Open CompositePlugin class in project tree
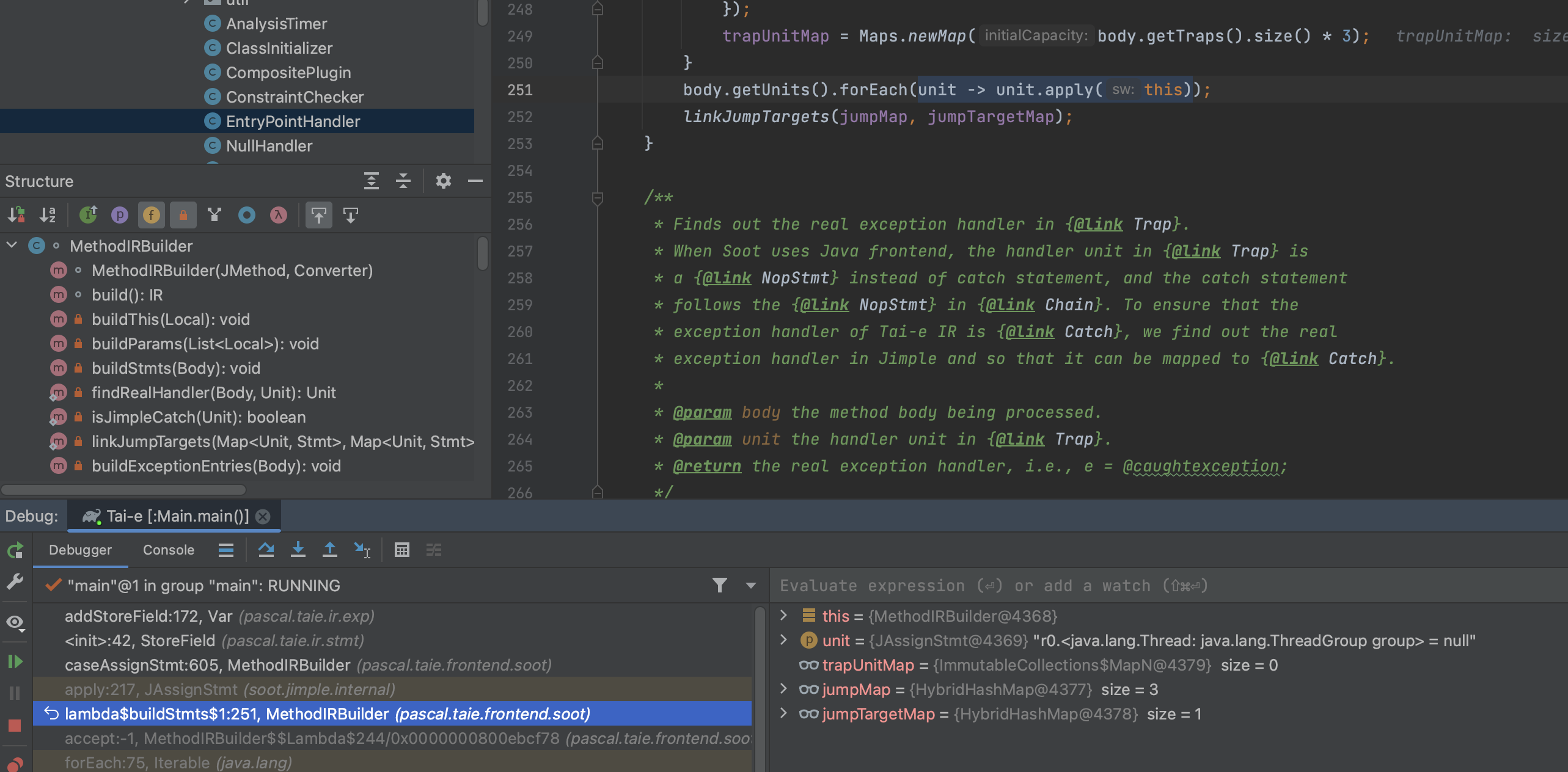Viewport: 1568px width, 772px height. [288, 73]
